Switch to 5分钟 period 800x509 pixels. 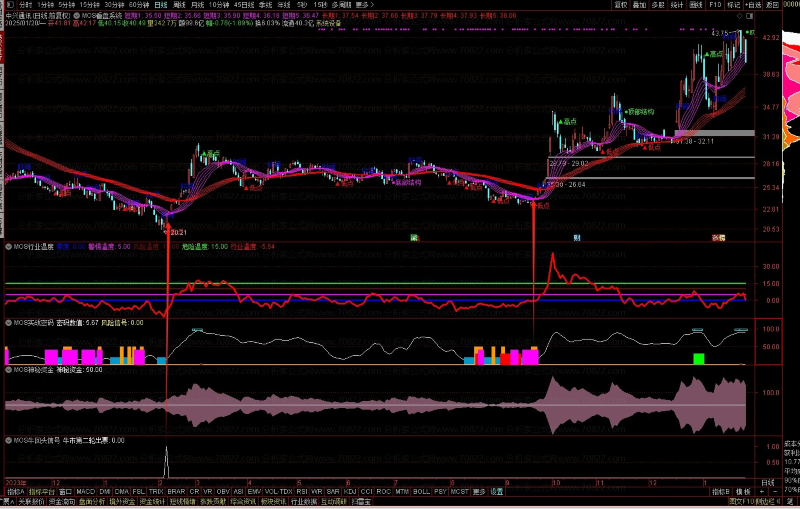tap(67, 5)
